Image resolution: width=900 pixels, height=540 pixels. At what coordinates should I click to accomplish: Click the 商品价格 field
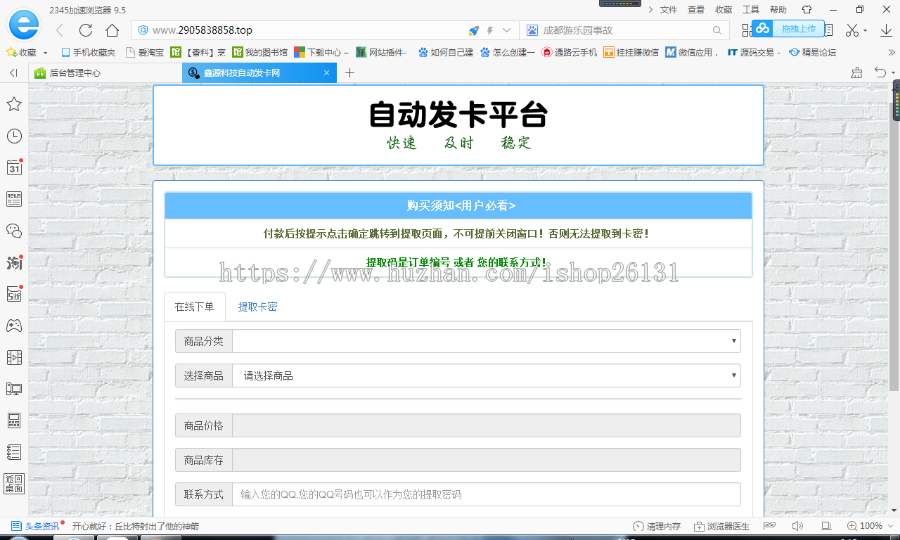[x=486, y=425]
